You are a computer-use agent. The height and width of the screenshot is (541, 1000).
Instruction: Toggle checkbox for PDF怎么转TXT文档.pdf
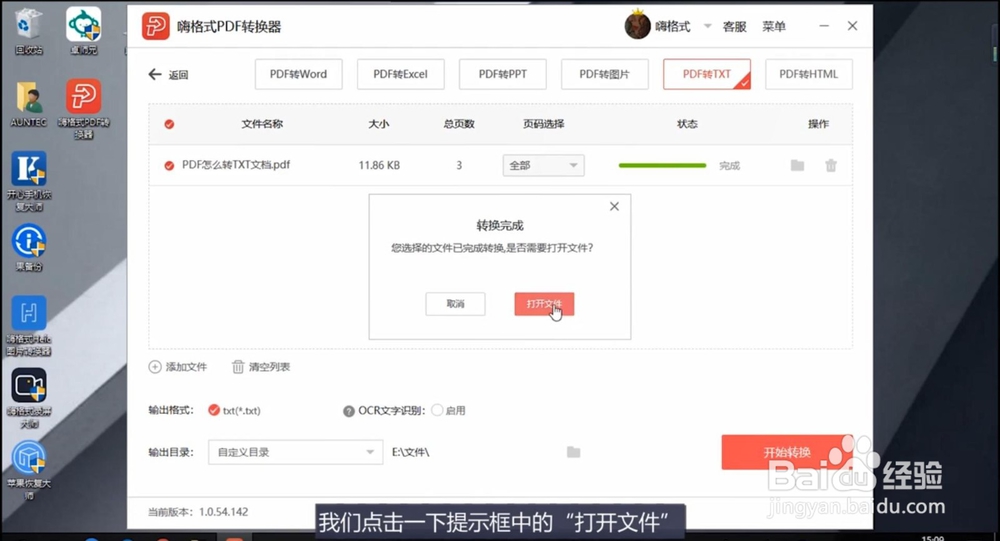[x=169, y=165]
